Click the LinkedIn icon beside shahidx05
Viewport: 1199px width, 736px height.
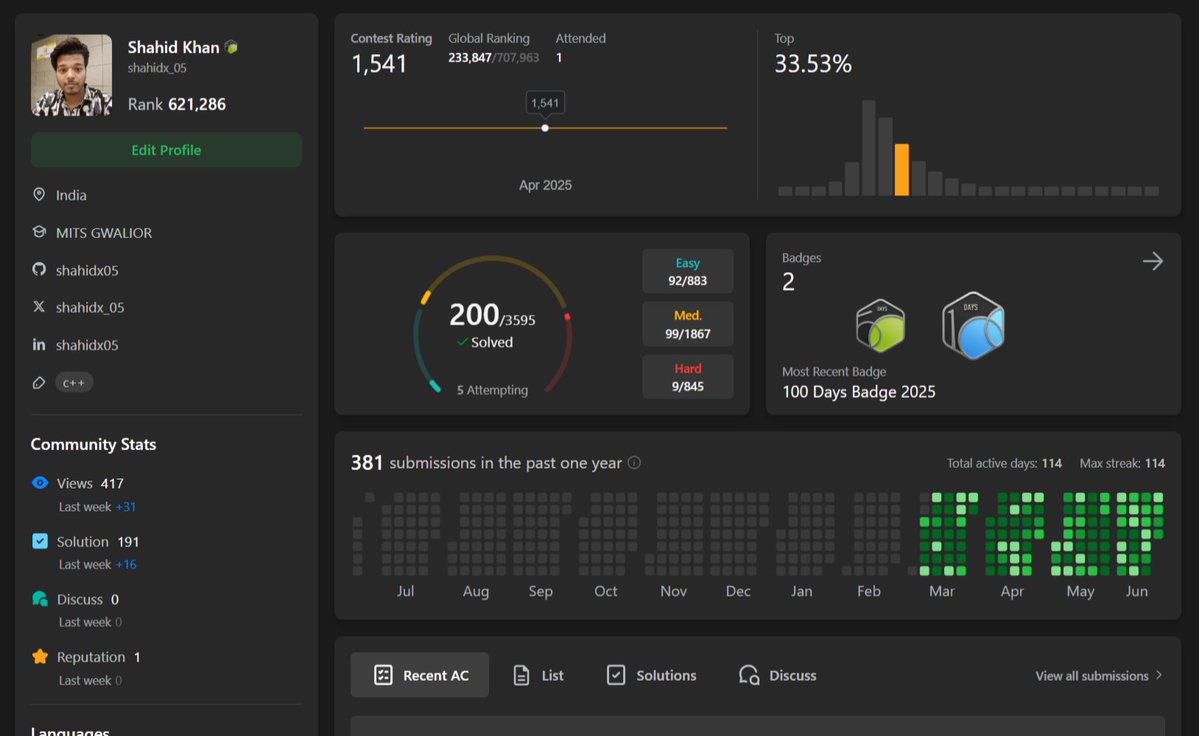pos(39,345)
